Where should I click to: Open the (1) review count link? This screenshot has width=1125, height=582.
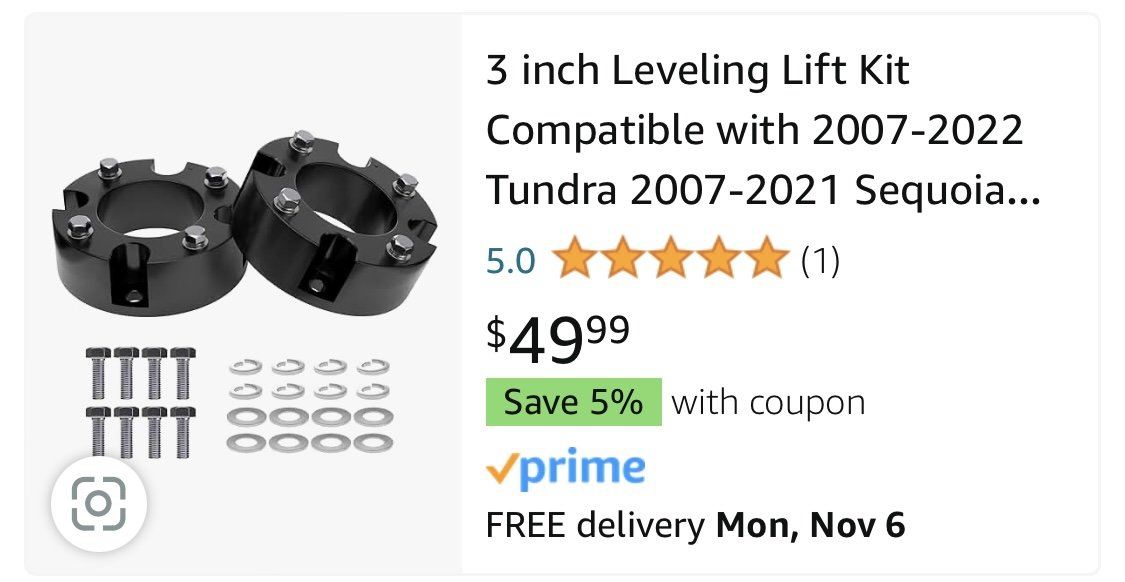tap(820, 260)
